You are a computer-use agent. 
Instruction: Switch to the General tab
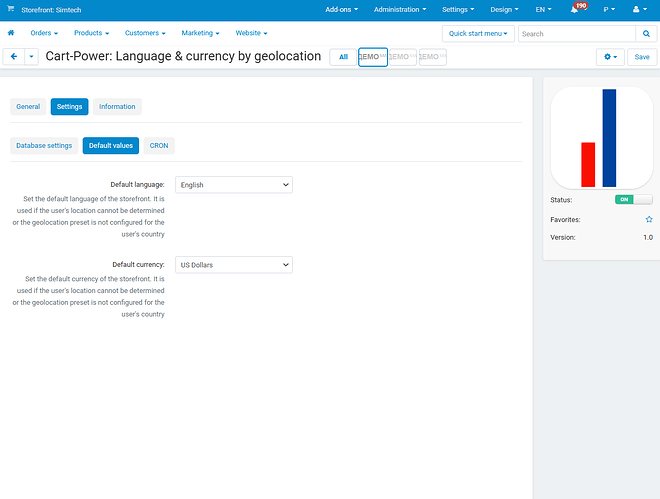(28, 106)
